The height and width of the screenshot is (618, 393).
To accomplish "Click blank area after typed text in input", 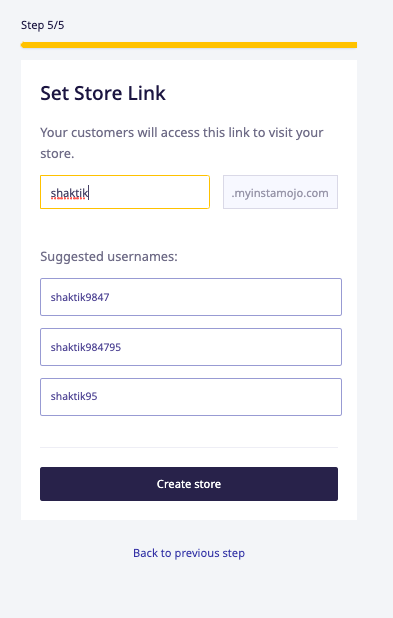I will tap(150, 192).
